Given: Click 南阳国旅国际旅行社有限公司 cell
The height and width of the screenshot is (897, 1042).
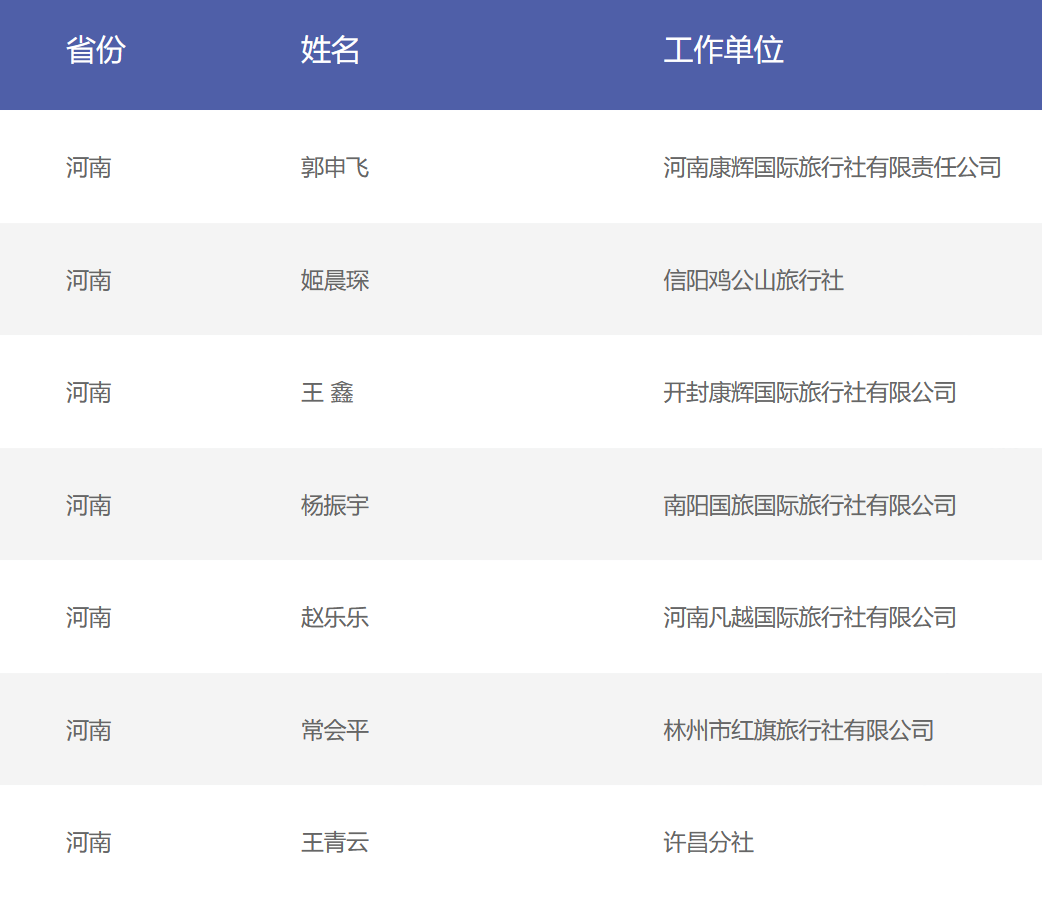Looking at the screenshot, I should click(809, 506).
